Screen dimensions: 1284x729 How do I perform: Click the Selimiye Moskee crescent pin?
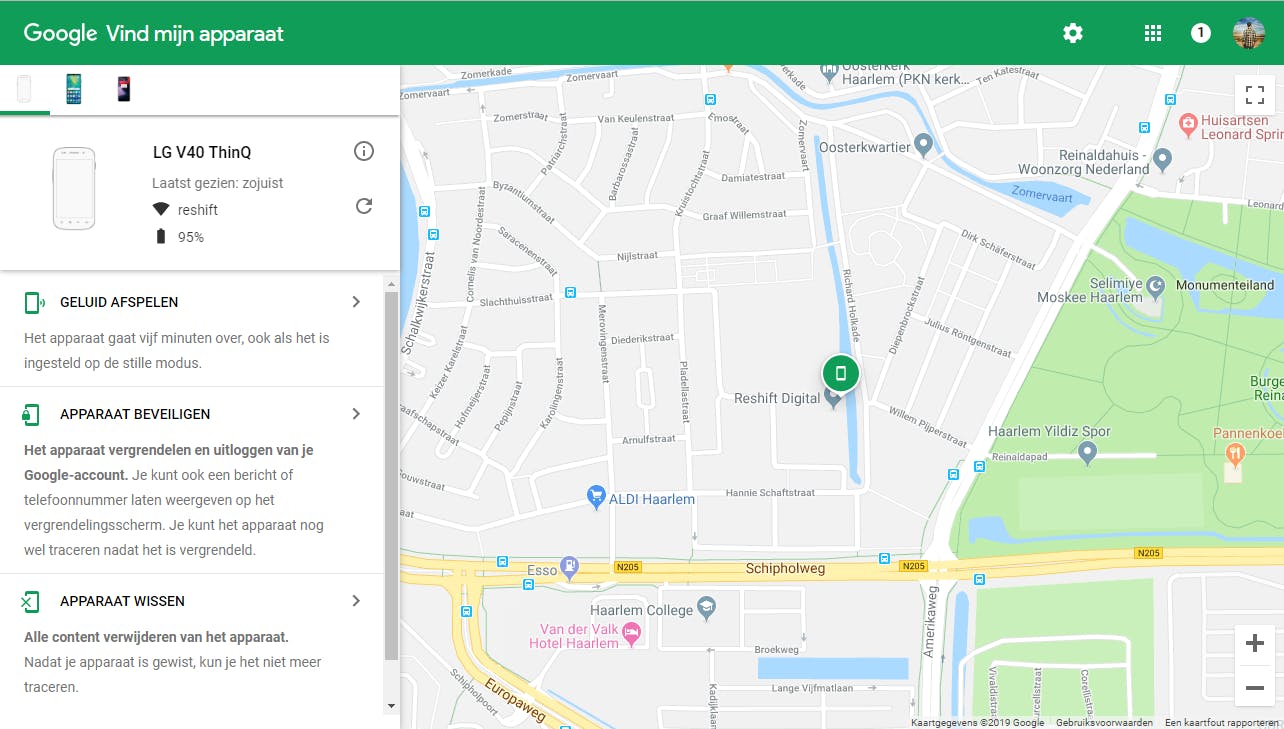click(x=1157, y=287)
